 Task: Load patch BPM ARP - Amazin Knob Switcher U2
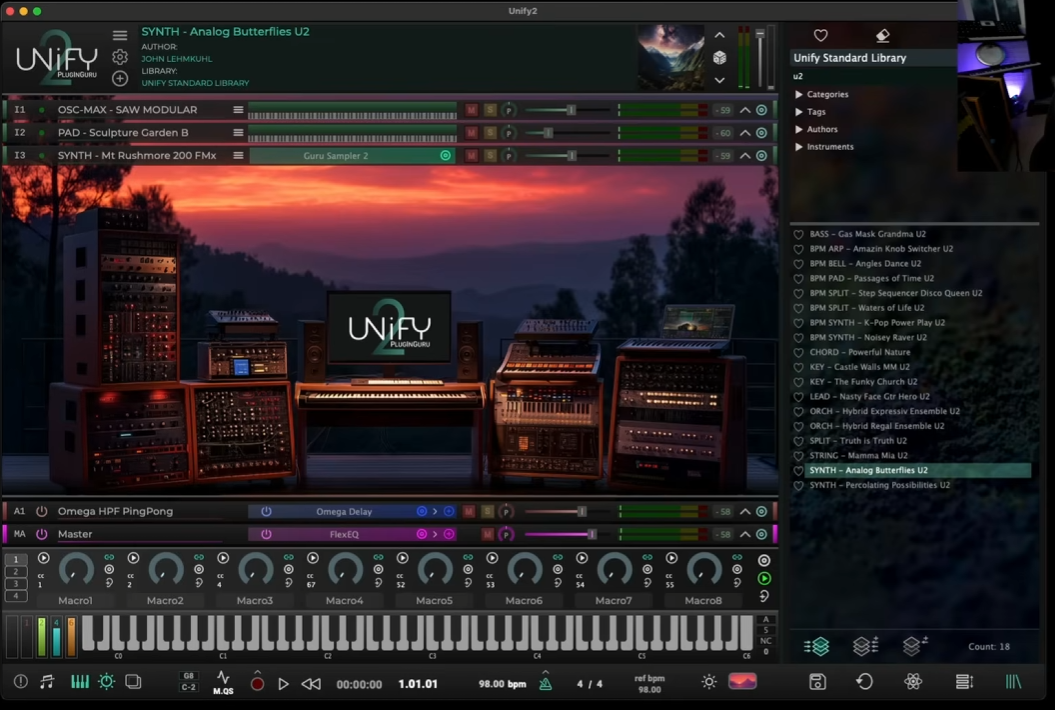881,249
